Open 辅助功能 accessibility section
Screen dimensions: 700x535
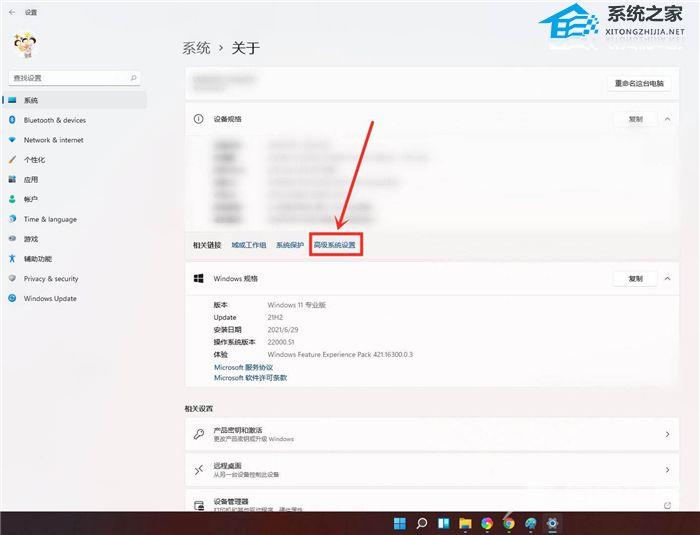click(x=74, y=259)
